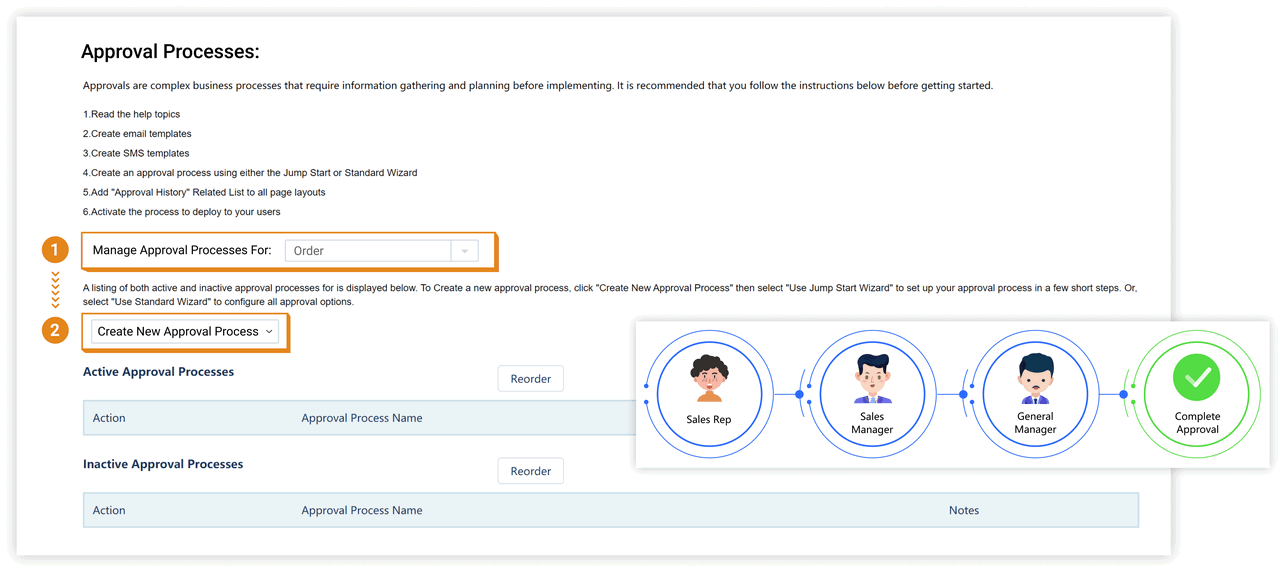
Task: Click the General Manager avatar icon
Action: pyautogui.click(x=1035, y=380)
